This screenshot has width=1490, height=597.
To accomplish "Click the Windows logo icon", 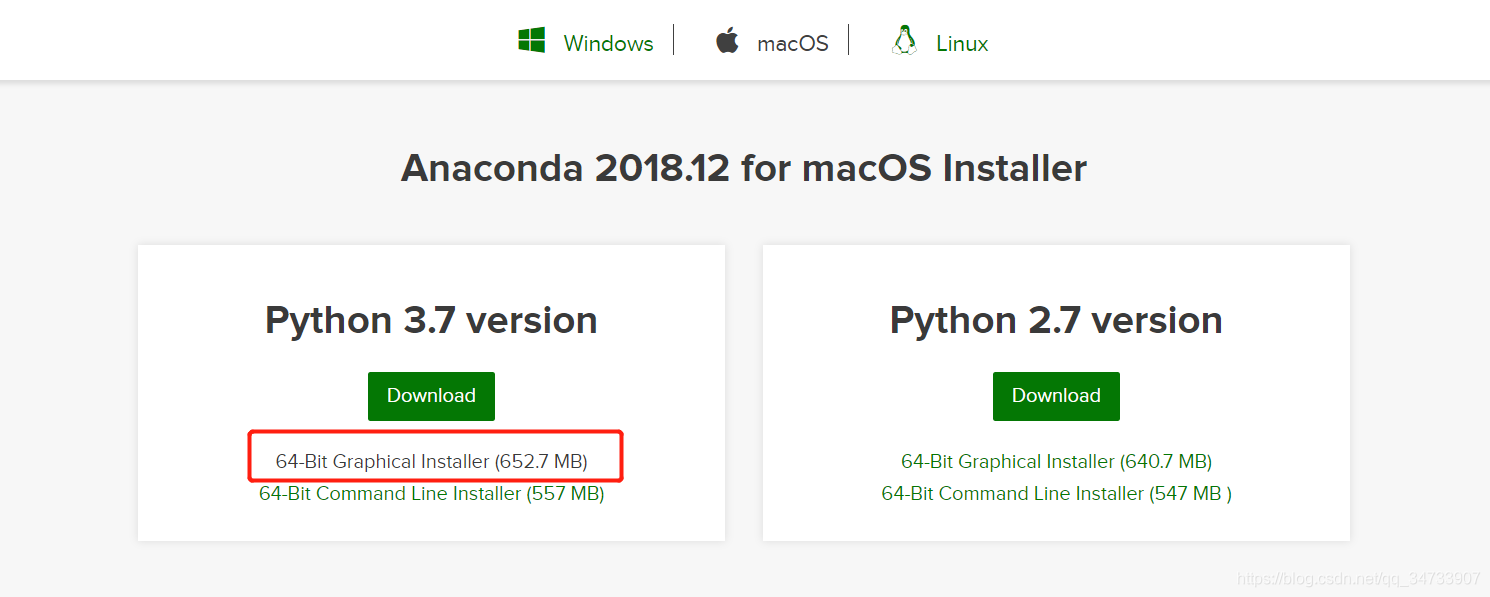I will click(x=531, y=41).
